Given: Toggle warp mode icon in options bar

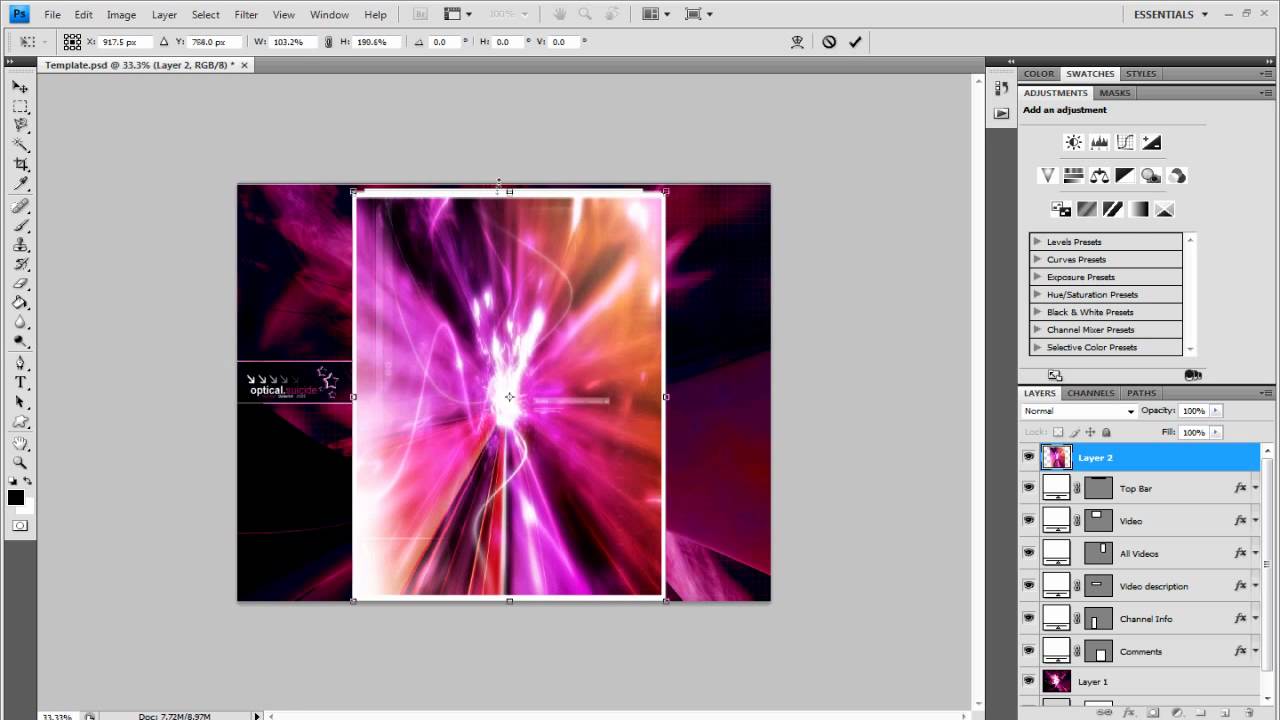Looking at the screenshot, I should tap(797, 42).
